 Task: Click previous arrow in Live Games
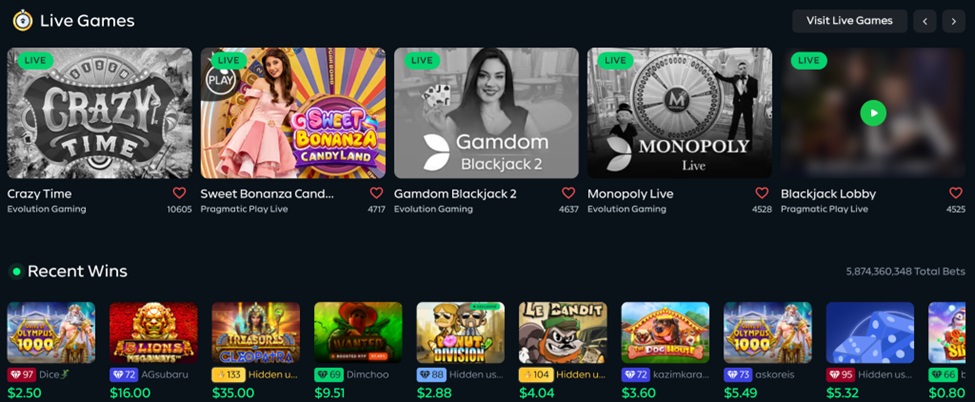pos(925,21)
